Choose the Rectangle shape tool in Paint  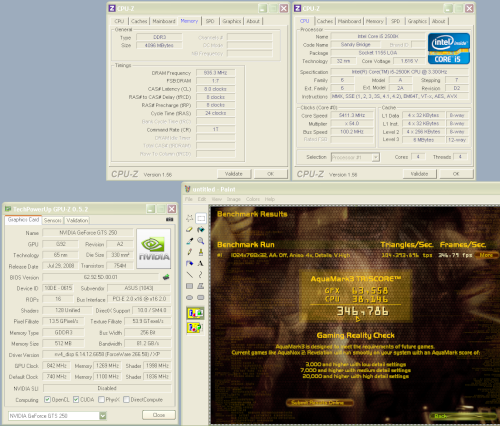[190, 286]
